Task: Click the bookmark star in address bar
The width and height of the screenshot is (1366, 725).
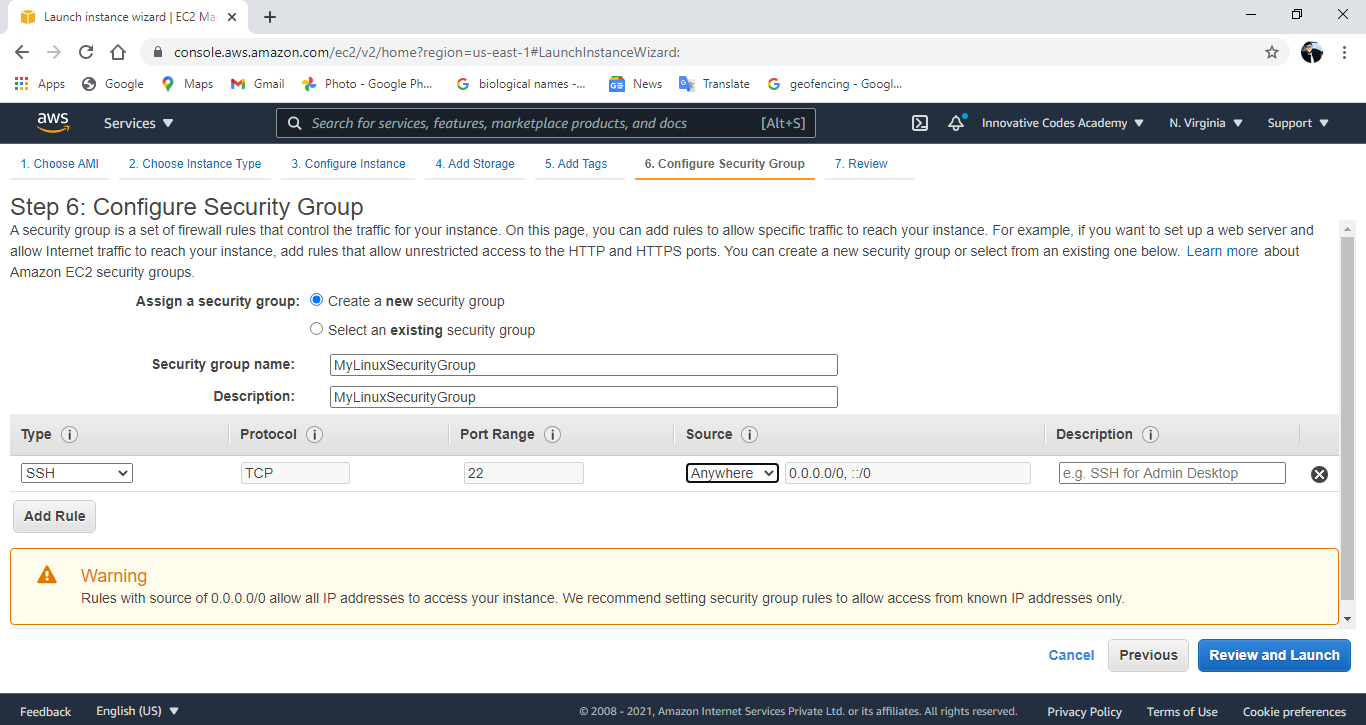Action: click(x=1271, y=51)
